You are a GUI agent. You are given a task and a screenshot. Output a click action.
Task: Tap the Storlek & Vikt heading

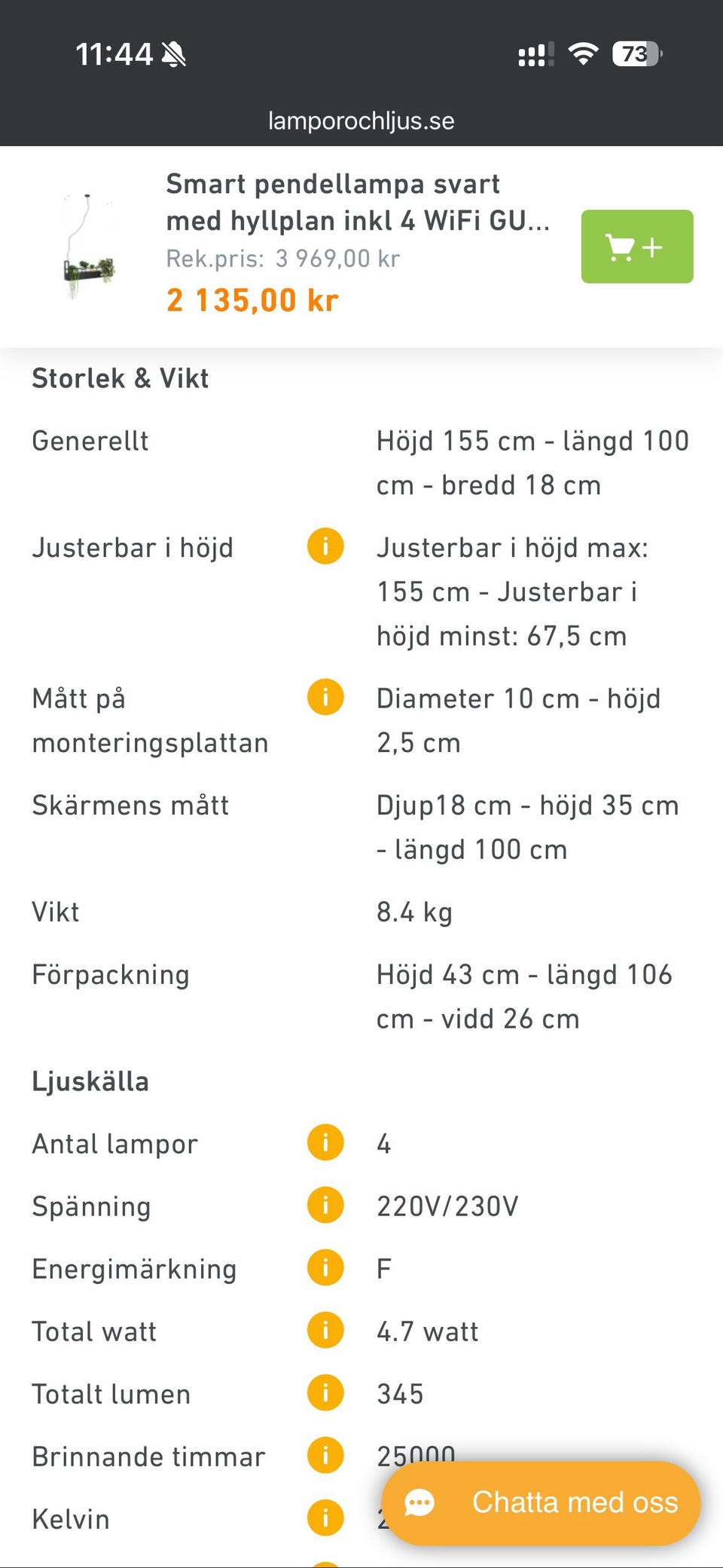tap(120, 378)
